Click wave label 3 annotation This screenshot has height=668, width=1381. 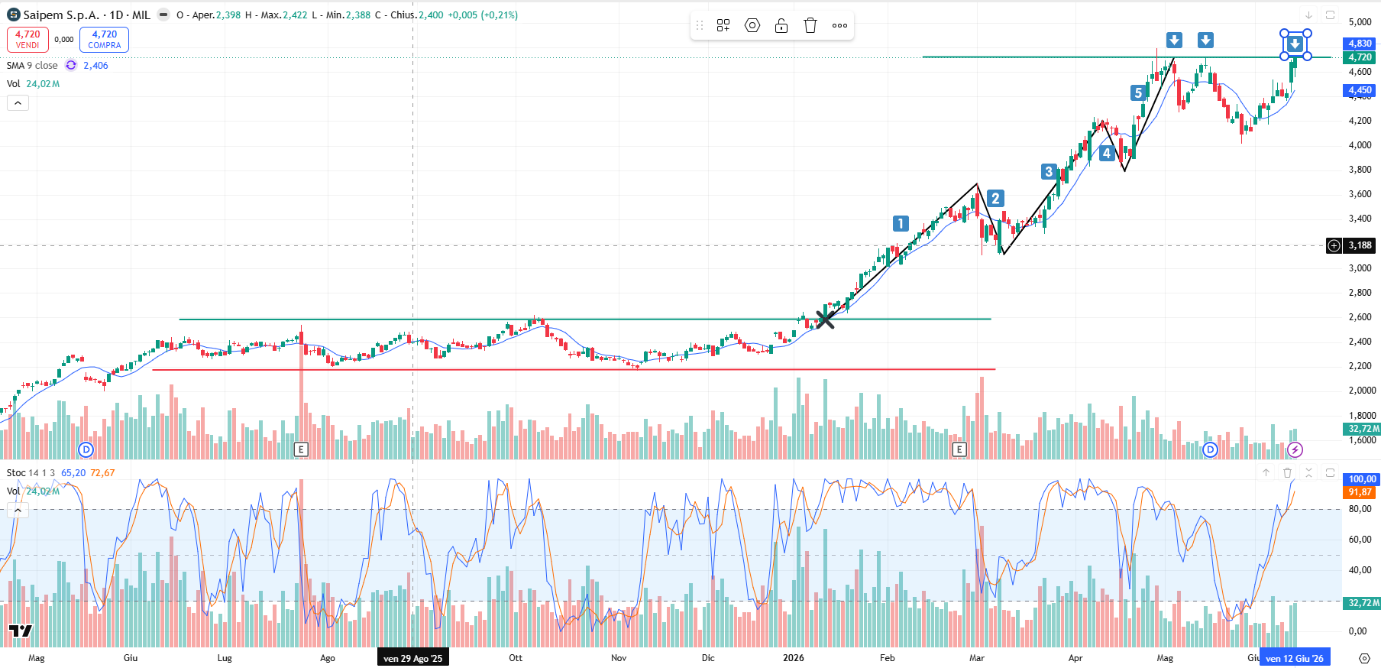click(x=1048, y=171)
